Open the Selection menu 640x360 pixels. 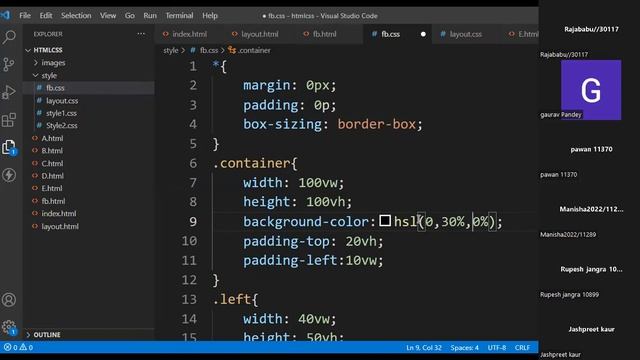pyautogui.click(x=76, y=16)
